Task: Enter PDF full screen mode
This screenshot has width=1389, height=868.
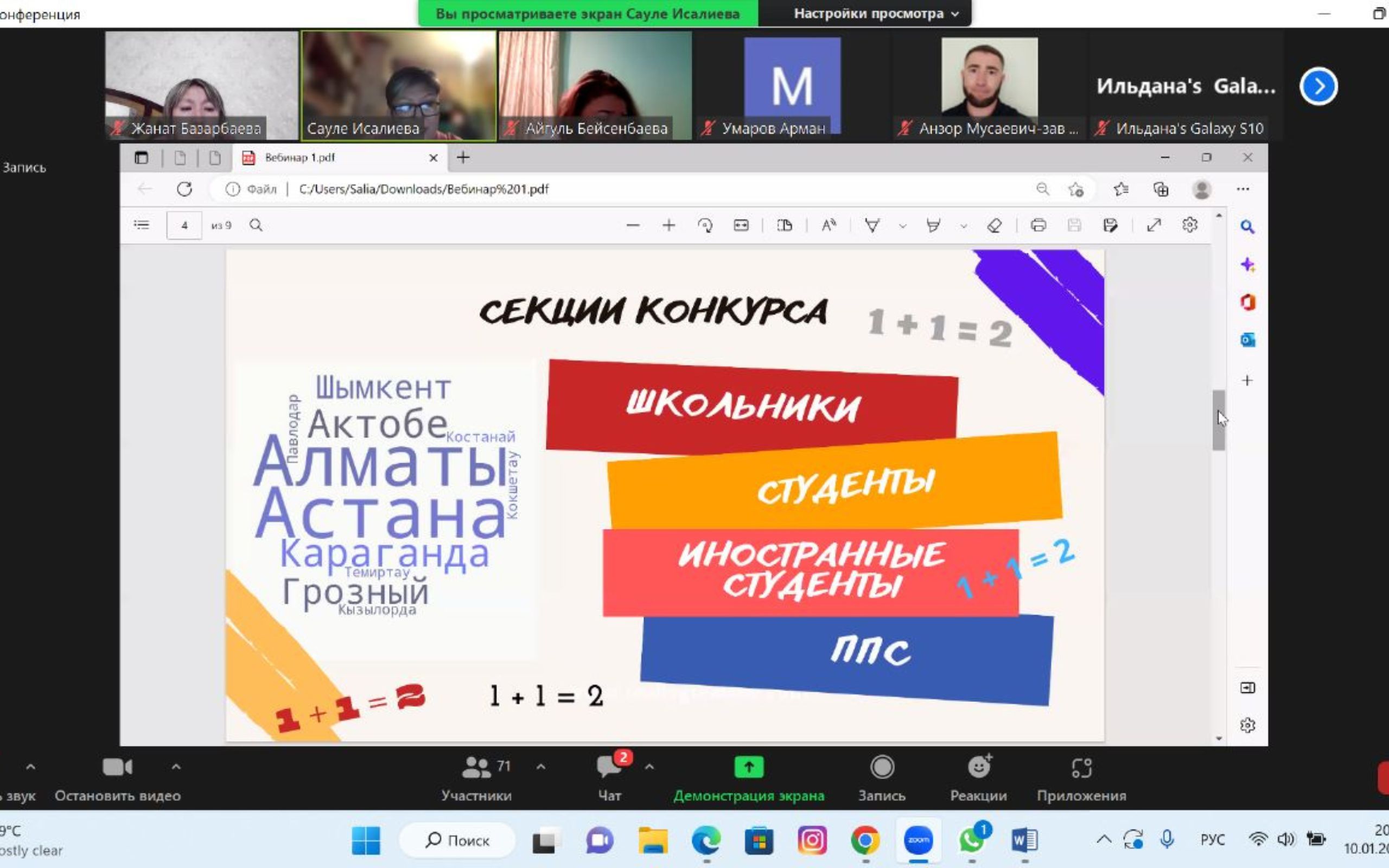Action: point(1154,226)
